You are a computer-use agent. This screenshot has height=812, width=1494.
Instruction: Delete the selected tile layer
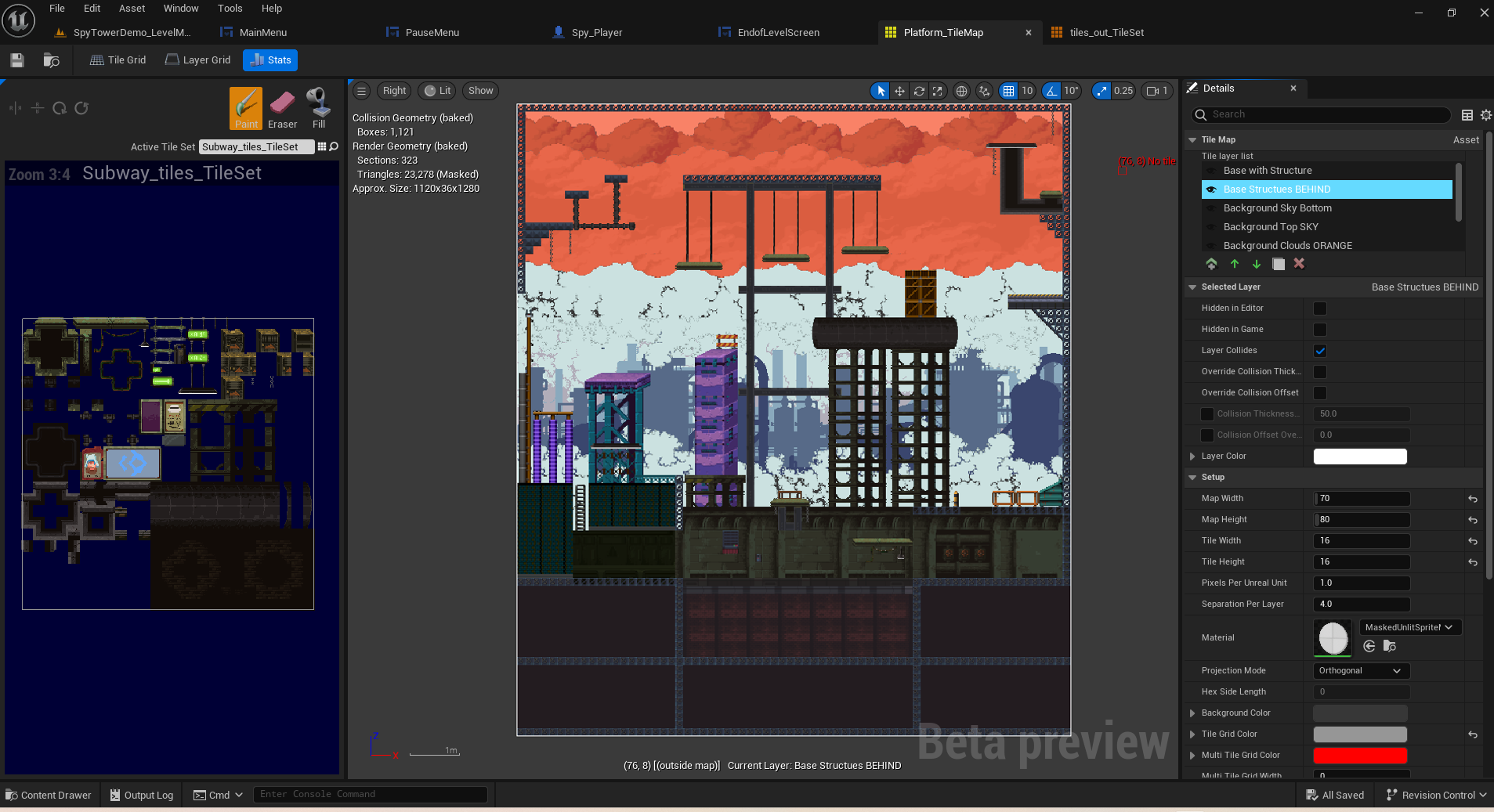(1299, 264)
